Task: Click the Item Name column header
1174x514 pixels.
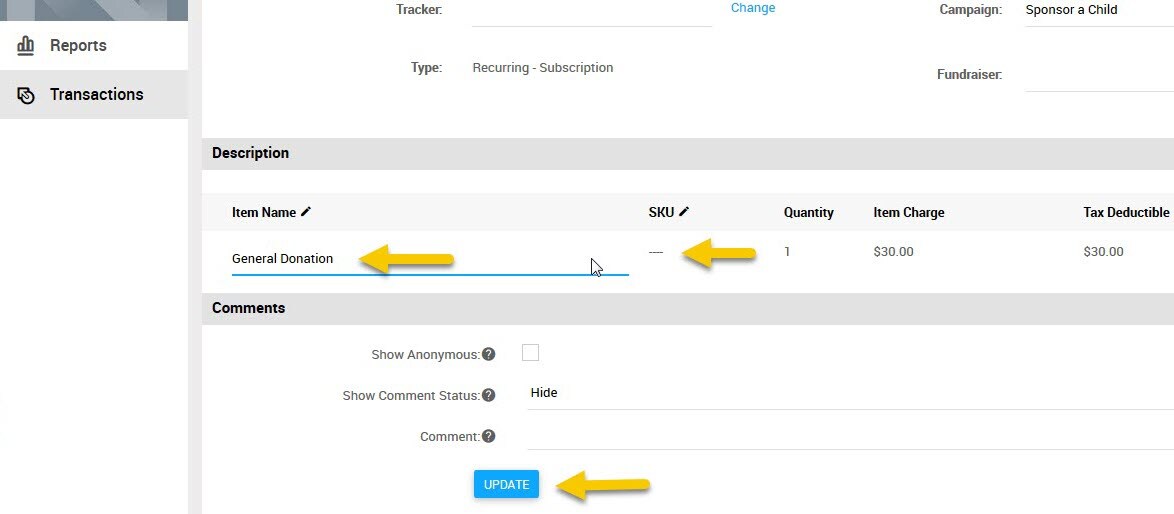Action: click(x=264, y=212)
